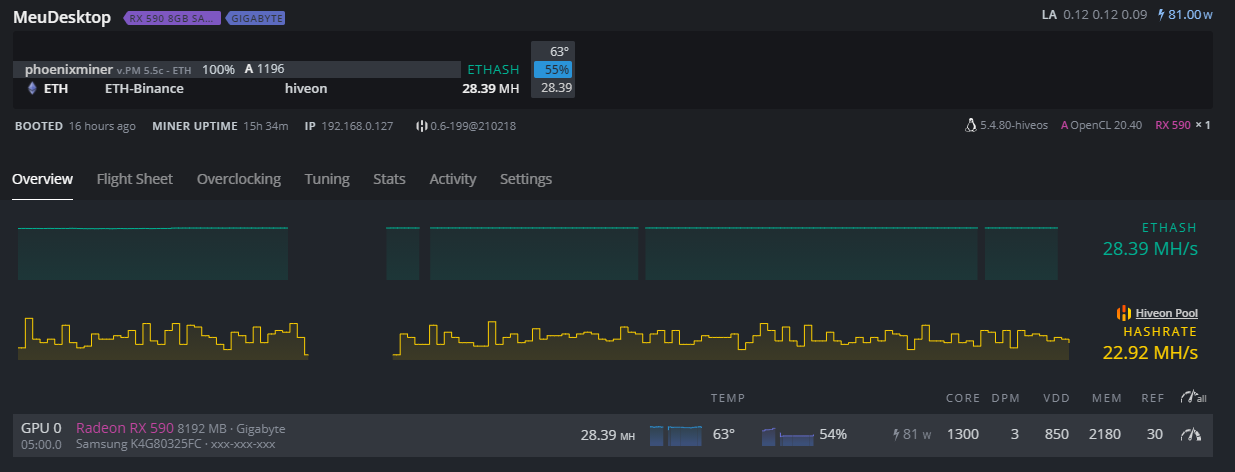Viewport: 1235px width, 472px height.
Task: Open the Stats tab
Action: point(389,179)
